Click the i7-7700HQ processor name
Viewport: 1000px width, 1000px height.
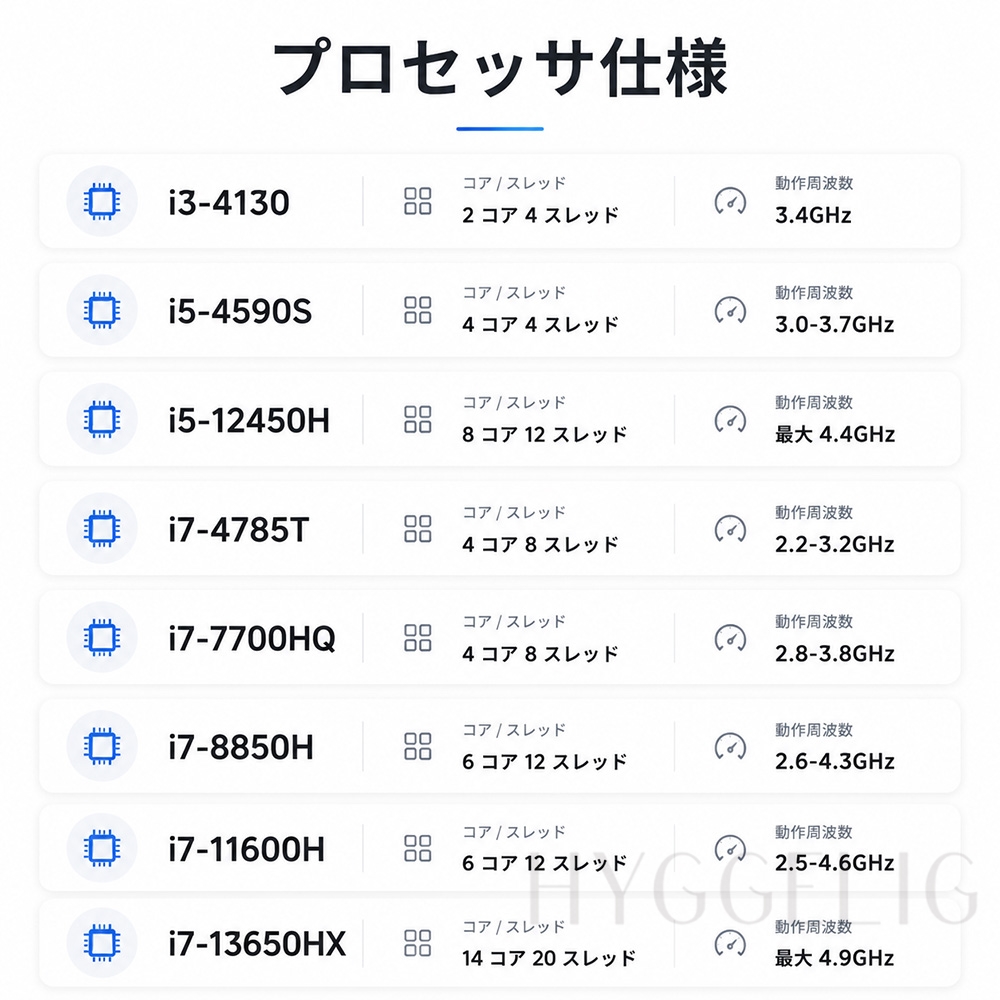[252, 638]
